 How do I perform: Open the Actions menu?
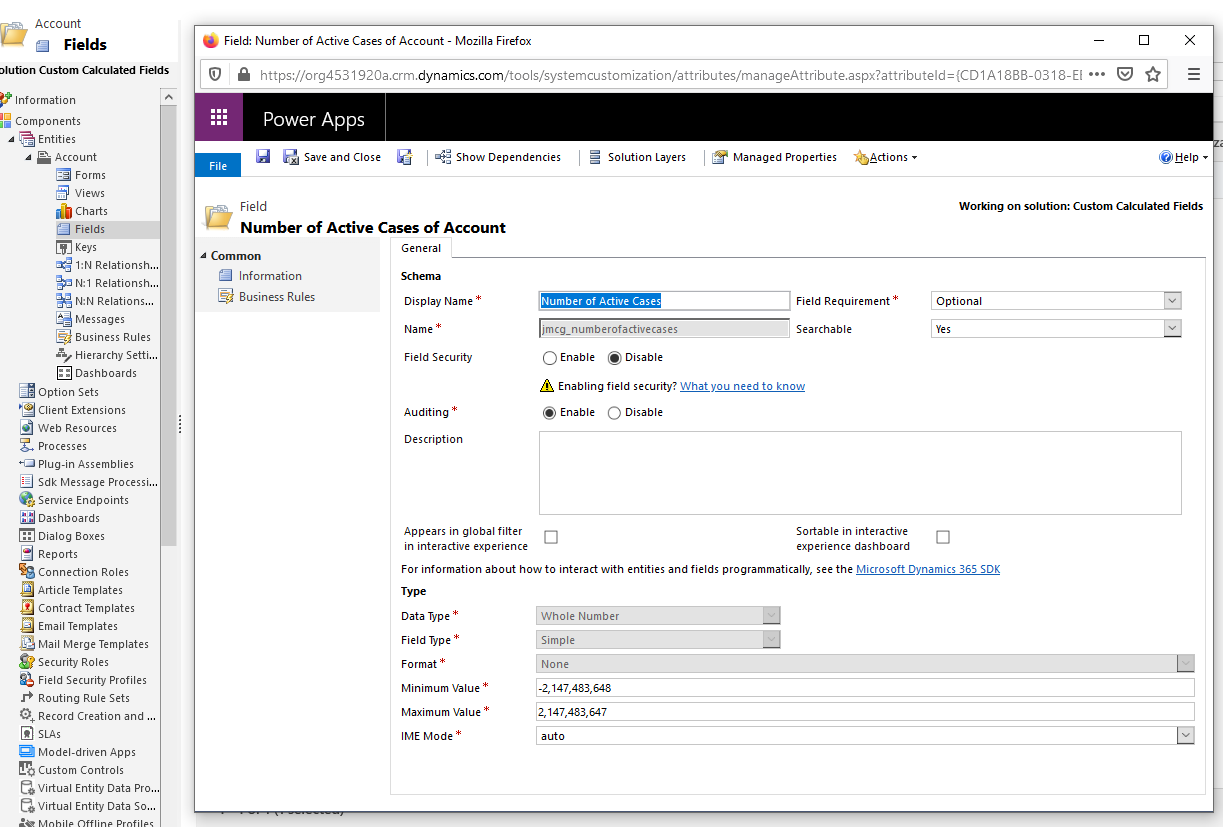coord(886,157)
